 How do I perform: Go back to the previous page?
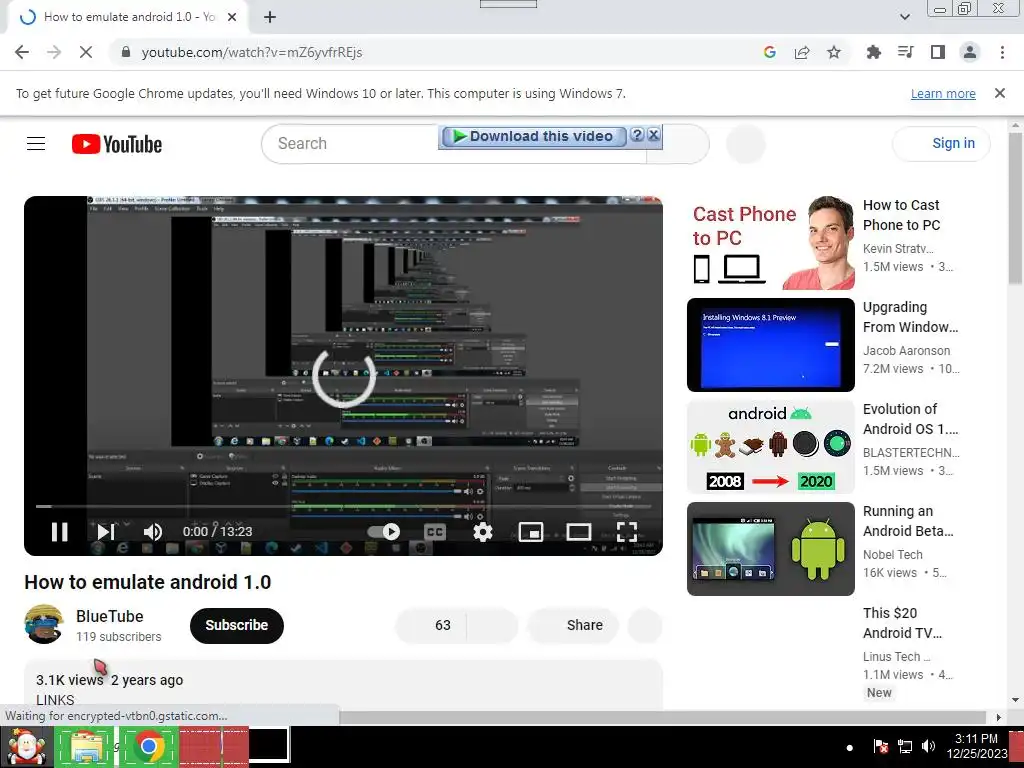point(22,52)
